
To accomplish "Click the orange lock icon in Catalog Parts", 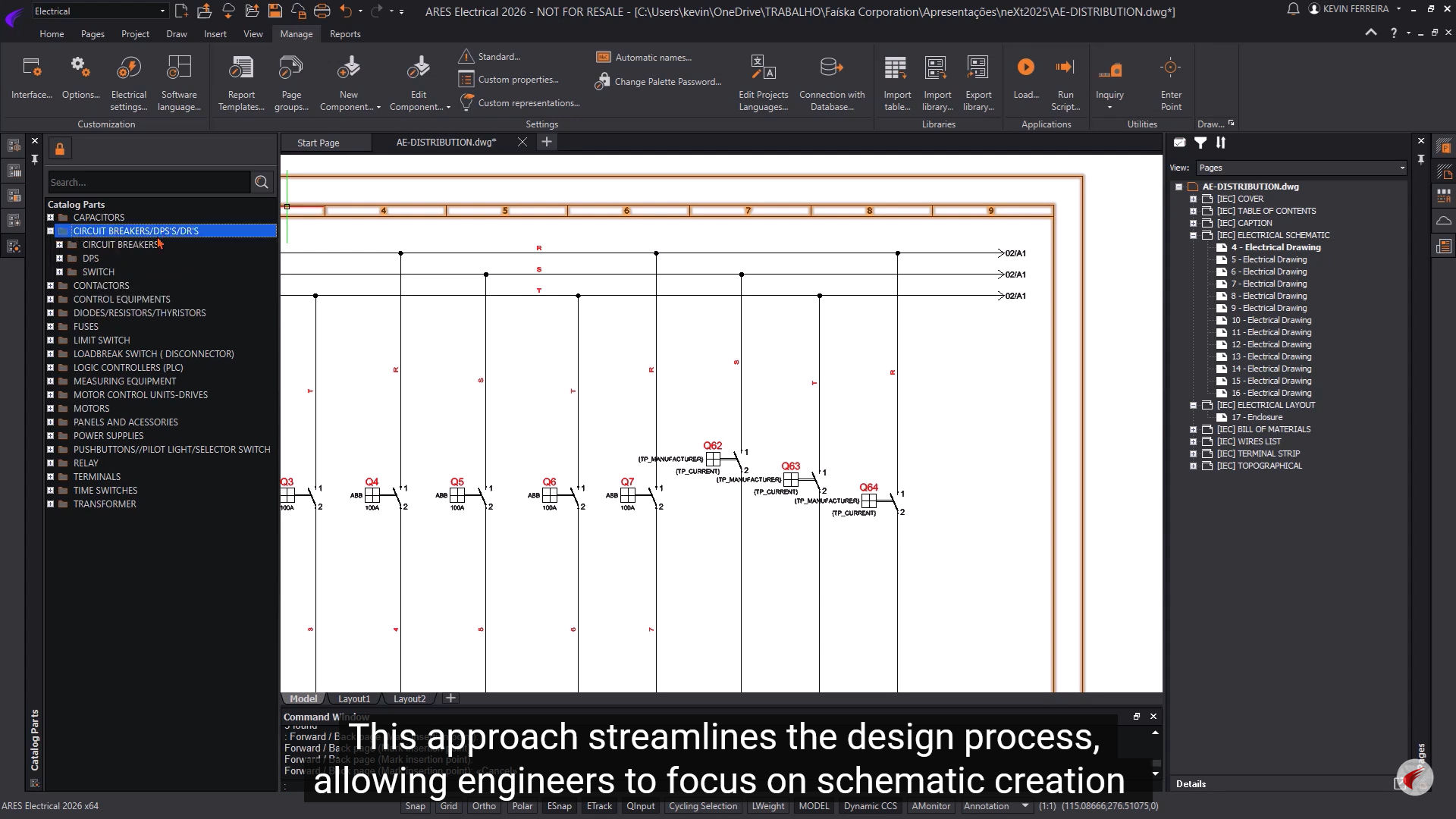I will pyautogui.click(x=60, y=149).
